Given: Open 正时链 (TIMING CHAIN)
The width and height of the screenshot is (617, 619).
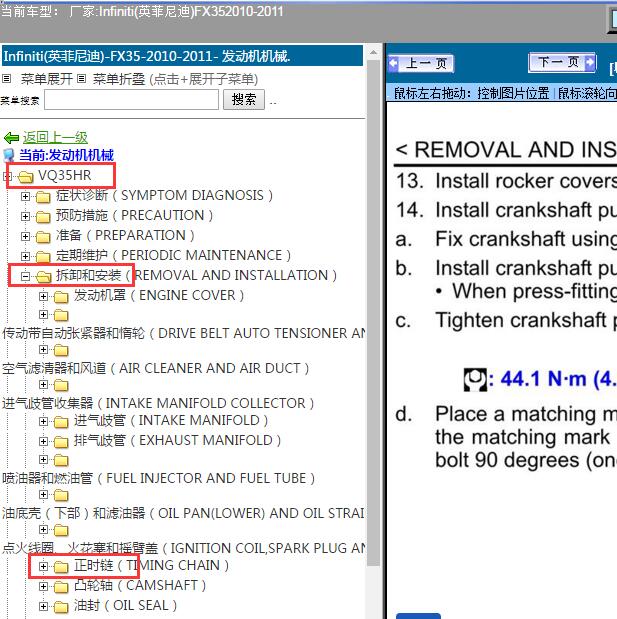Looking at the screenshot, I should coord(152,565).
